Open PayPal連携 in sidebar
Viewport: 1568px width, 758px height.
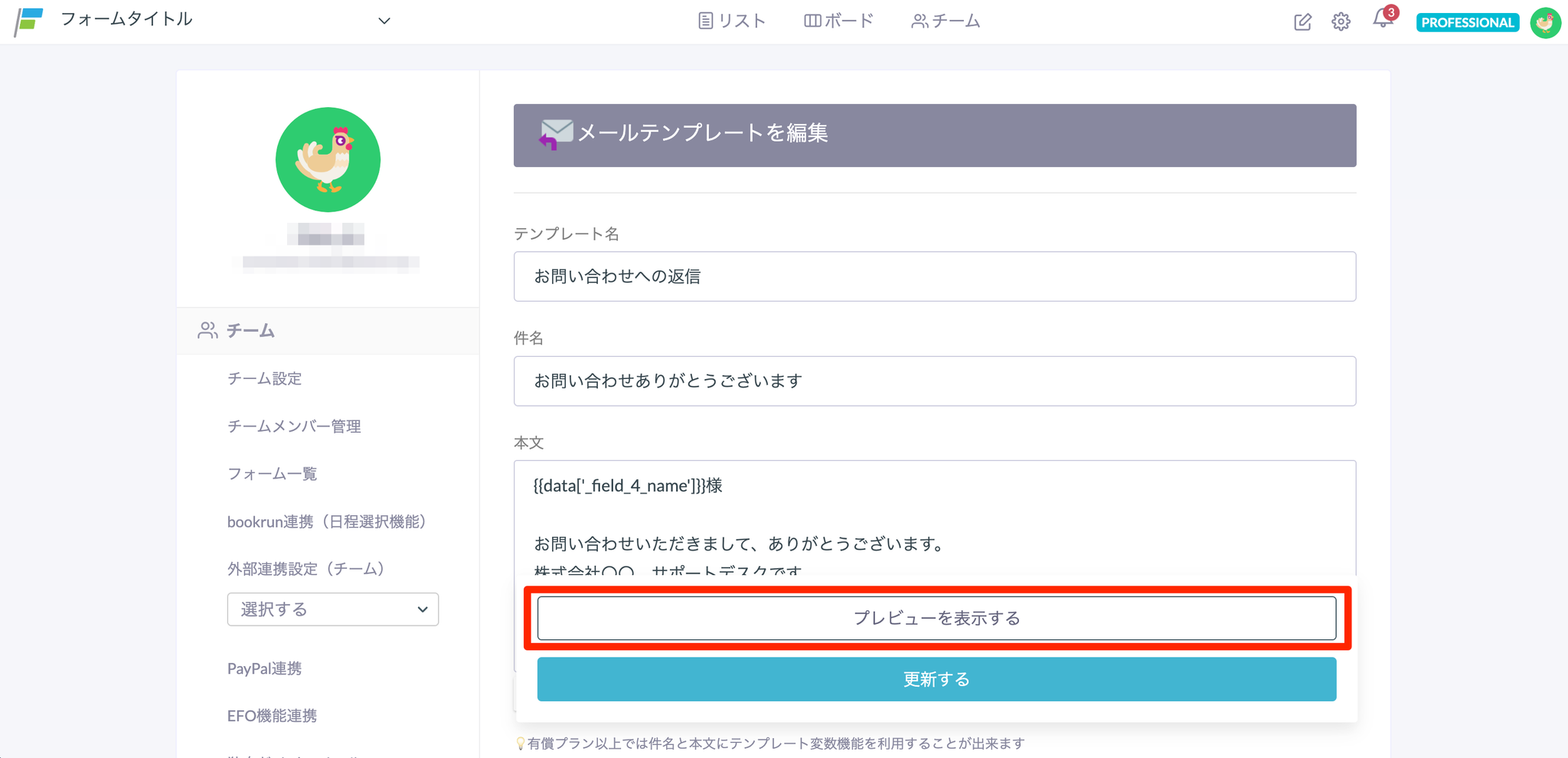coord(264,668)
